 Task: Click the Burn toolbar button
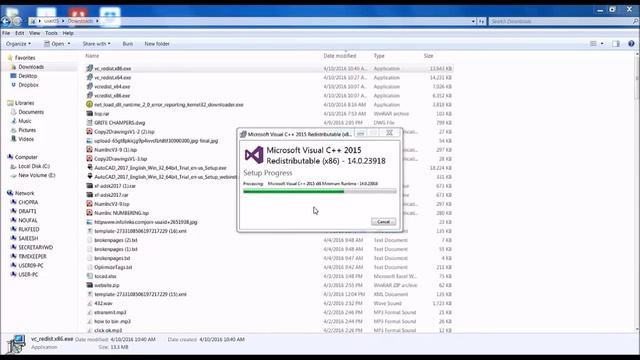(128, 44)
